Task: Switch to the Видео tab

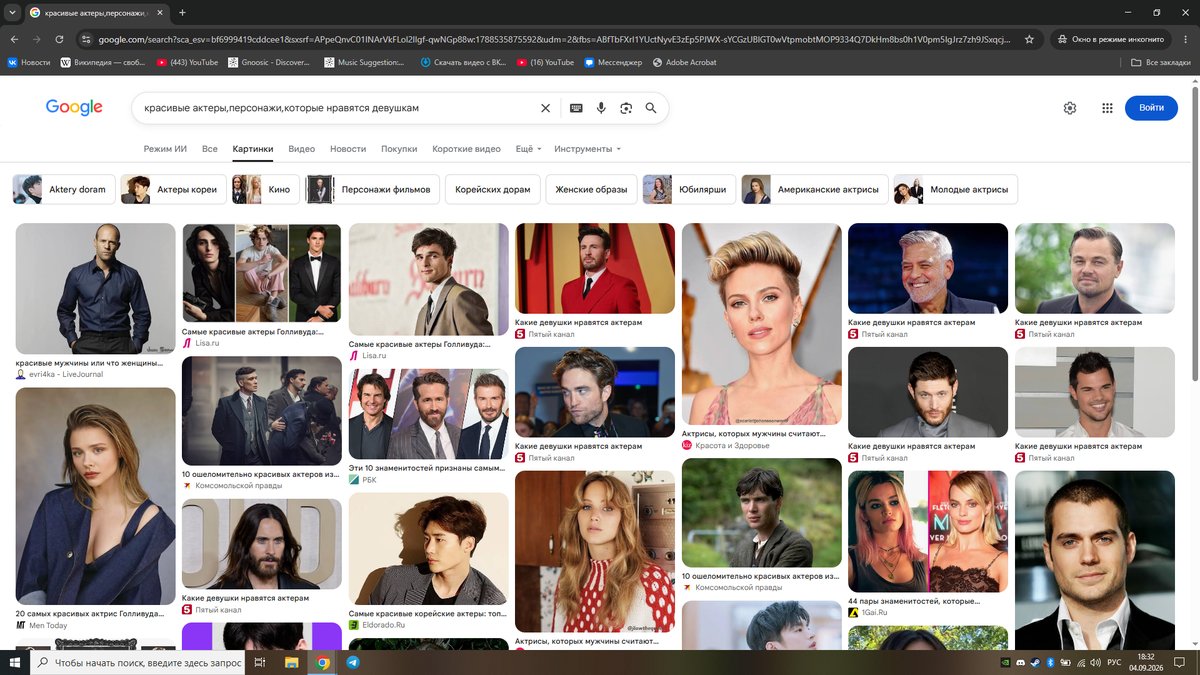Action: [301, 149]
